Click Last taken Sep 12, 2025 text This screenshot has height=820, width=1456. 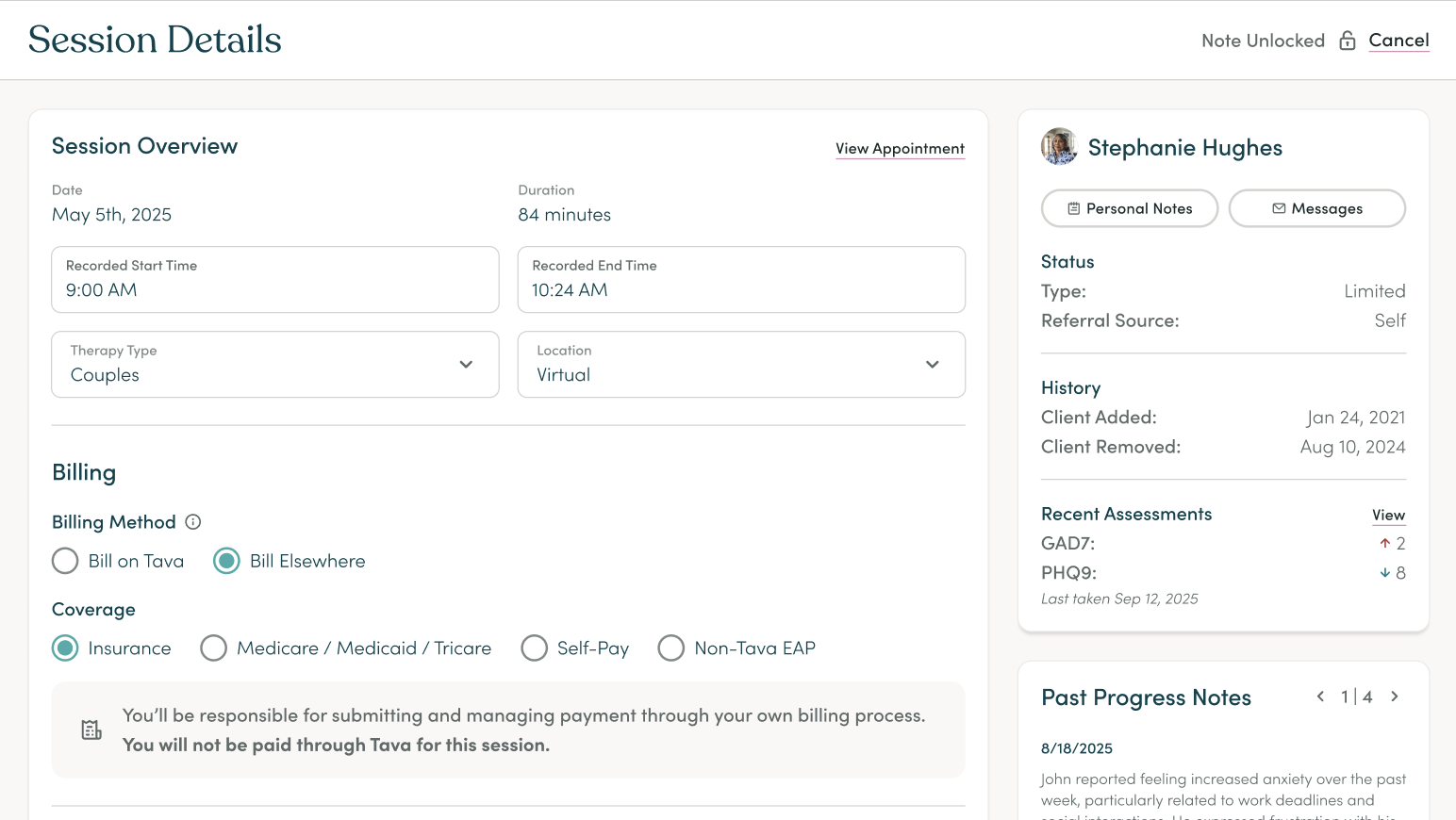[x=1119, y=599]
